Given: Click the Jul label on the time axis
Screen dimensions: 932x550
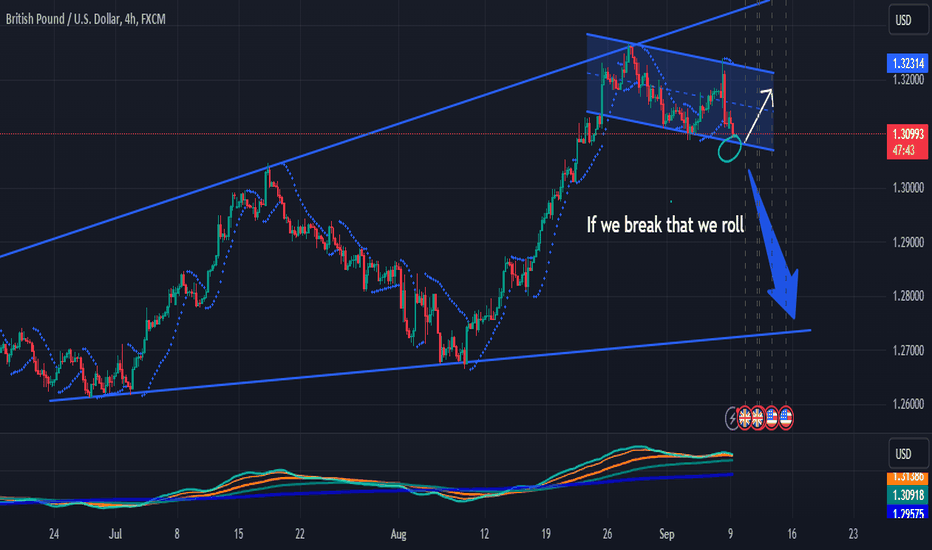Looking at the screenshot, I should [x=115, y=534].
